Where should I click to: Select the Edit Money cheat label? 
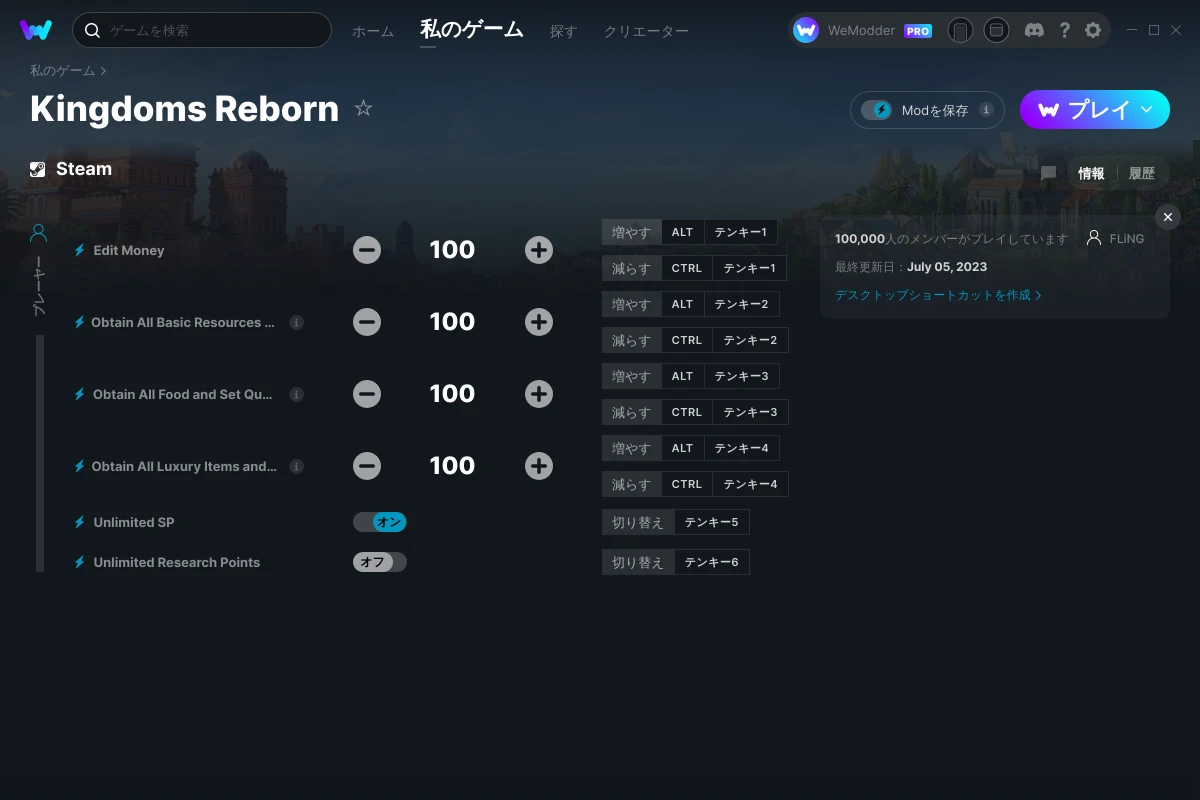point(129,250)
